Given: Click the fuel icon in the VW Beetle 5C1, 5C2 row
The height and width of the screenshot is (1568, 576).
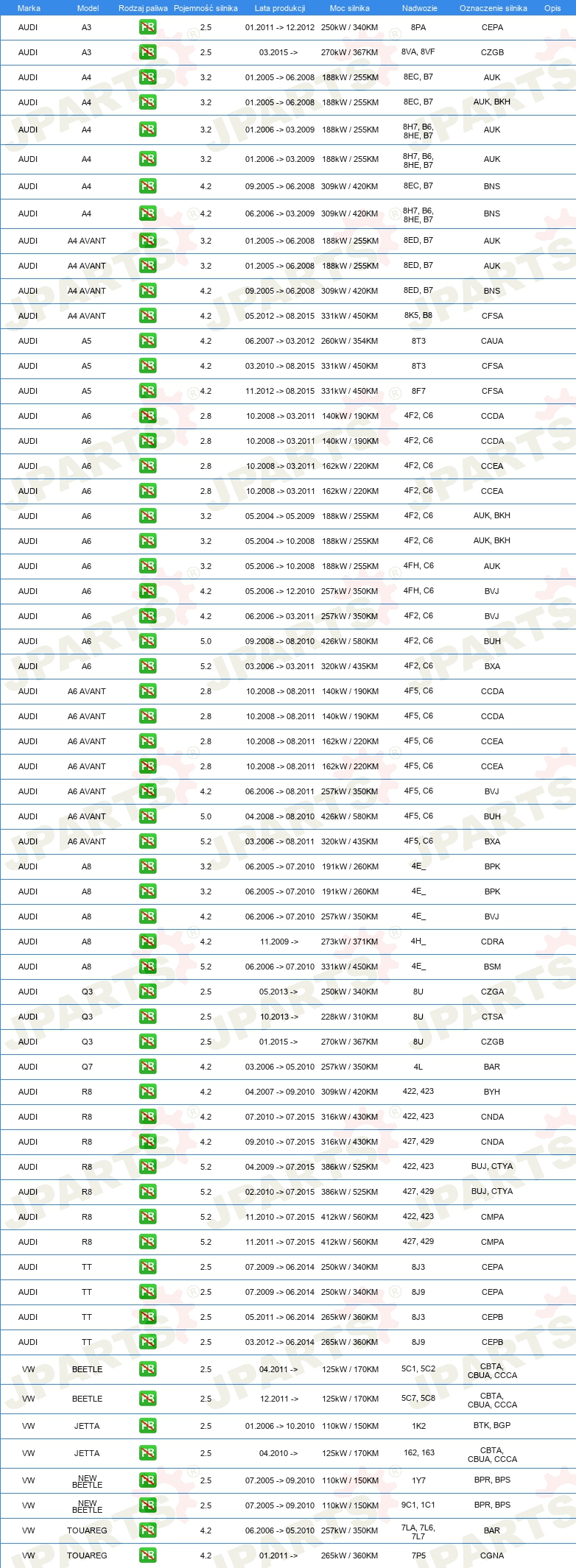Looking at the screenshot, I should coord(147,1369).
